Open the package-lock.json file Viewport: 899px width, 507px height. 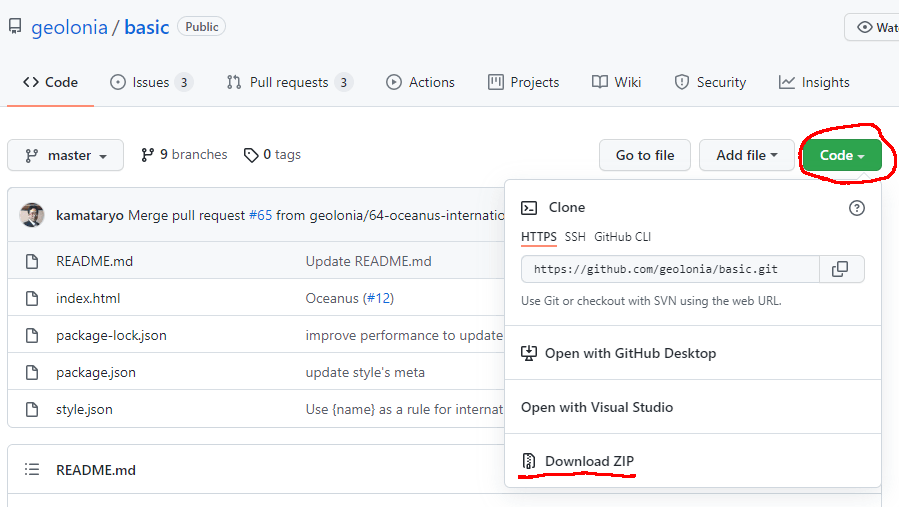tap(111, 335)
